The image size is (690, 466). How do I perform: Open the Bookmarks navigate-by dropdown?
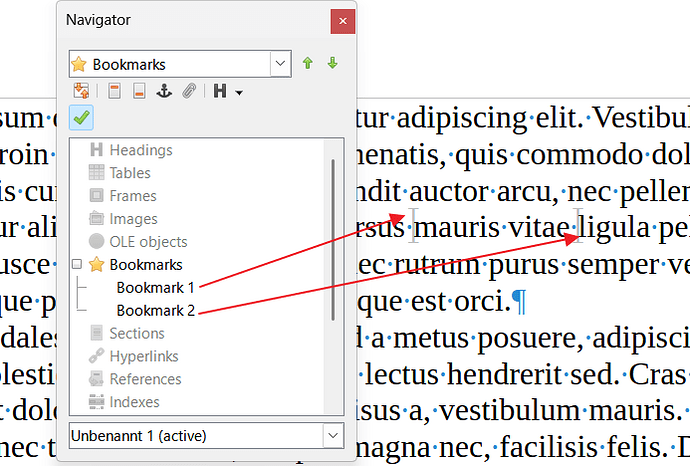pyautogui.click(x=280, y=64)
